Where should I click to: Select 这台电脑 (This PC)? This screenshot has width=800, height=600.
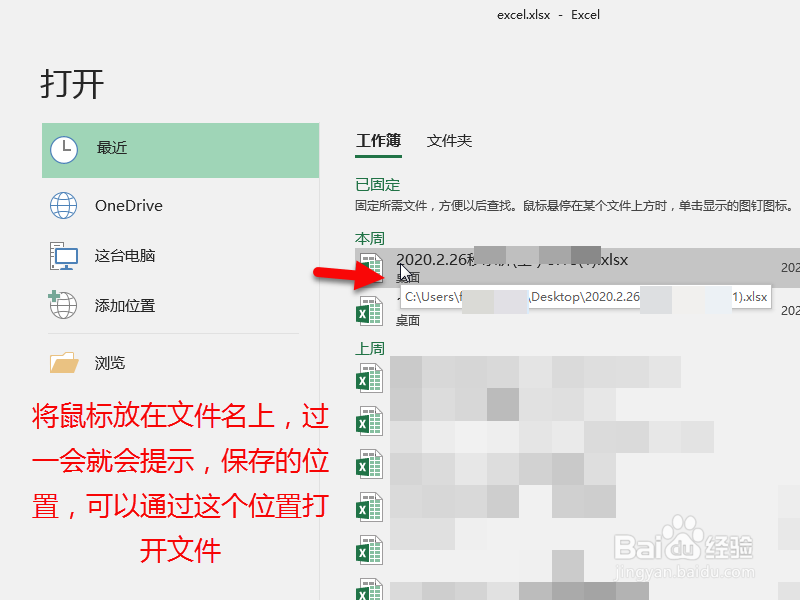point(181,256)
